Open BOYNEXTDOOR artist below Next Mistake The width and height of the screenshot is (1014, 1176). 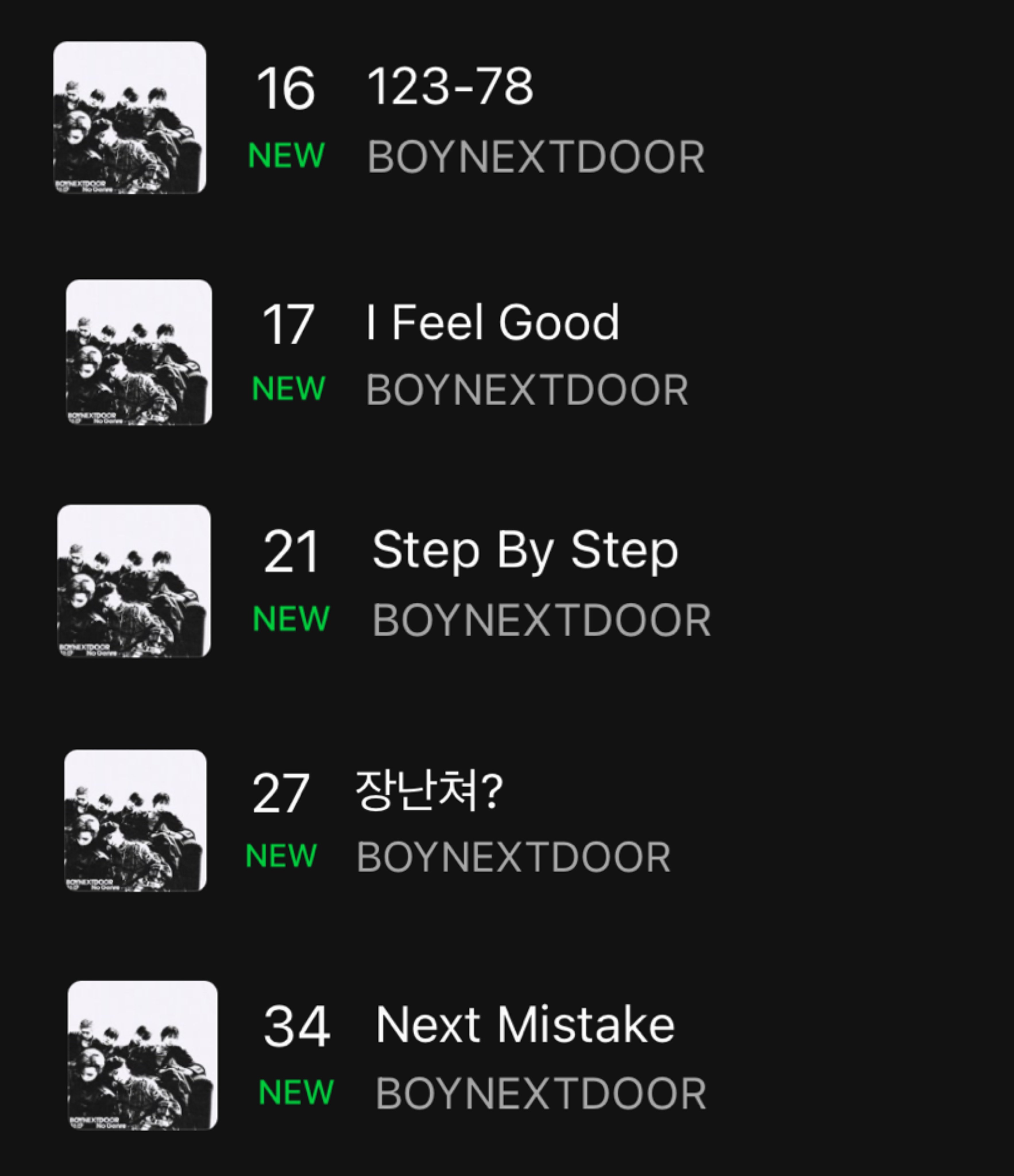pos(540,1093)
